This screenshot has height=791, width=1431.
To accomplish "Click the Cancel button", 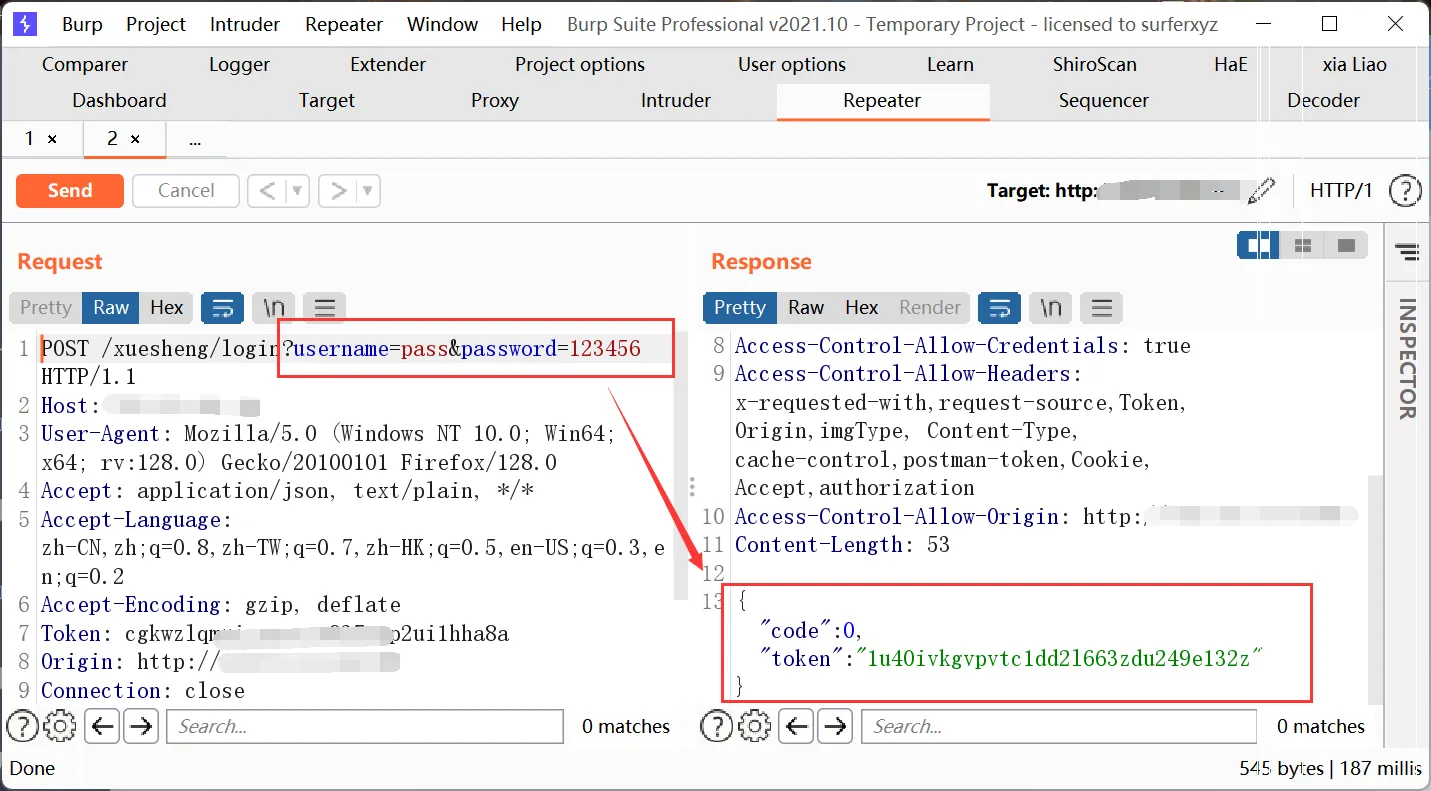I will pyautogui.click(x=185, y=190).
